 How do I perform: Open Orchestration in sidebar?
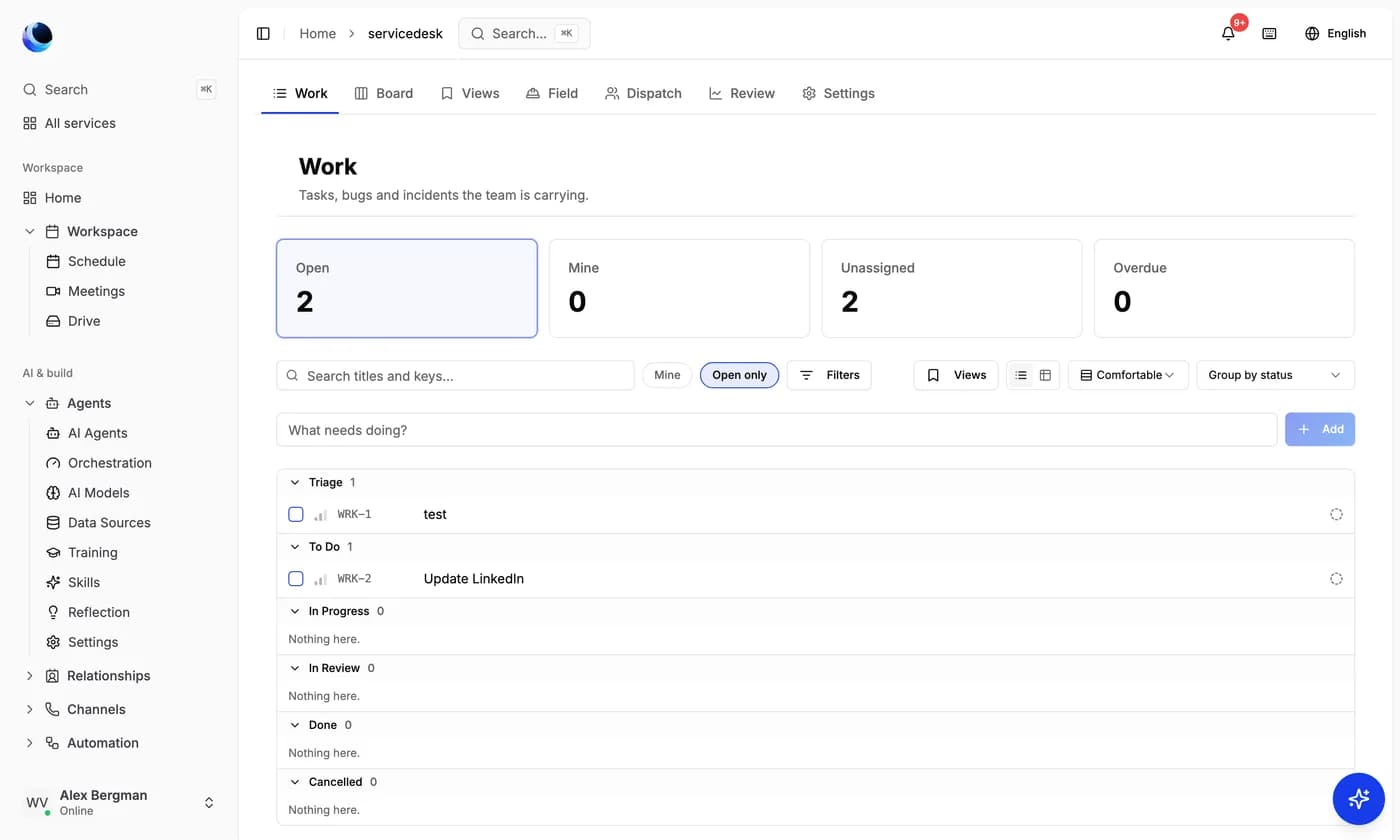click(x=98, y=463)
